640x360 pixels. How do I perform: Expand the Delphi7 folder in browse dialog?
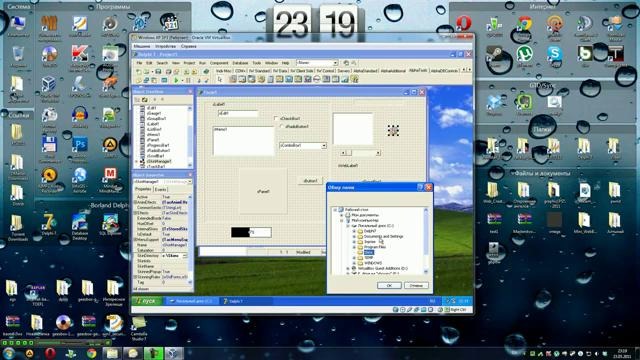(354, 231)
